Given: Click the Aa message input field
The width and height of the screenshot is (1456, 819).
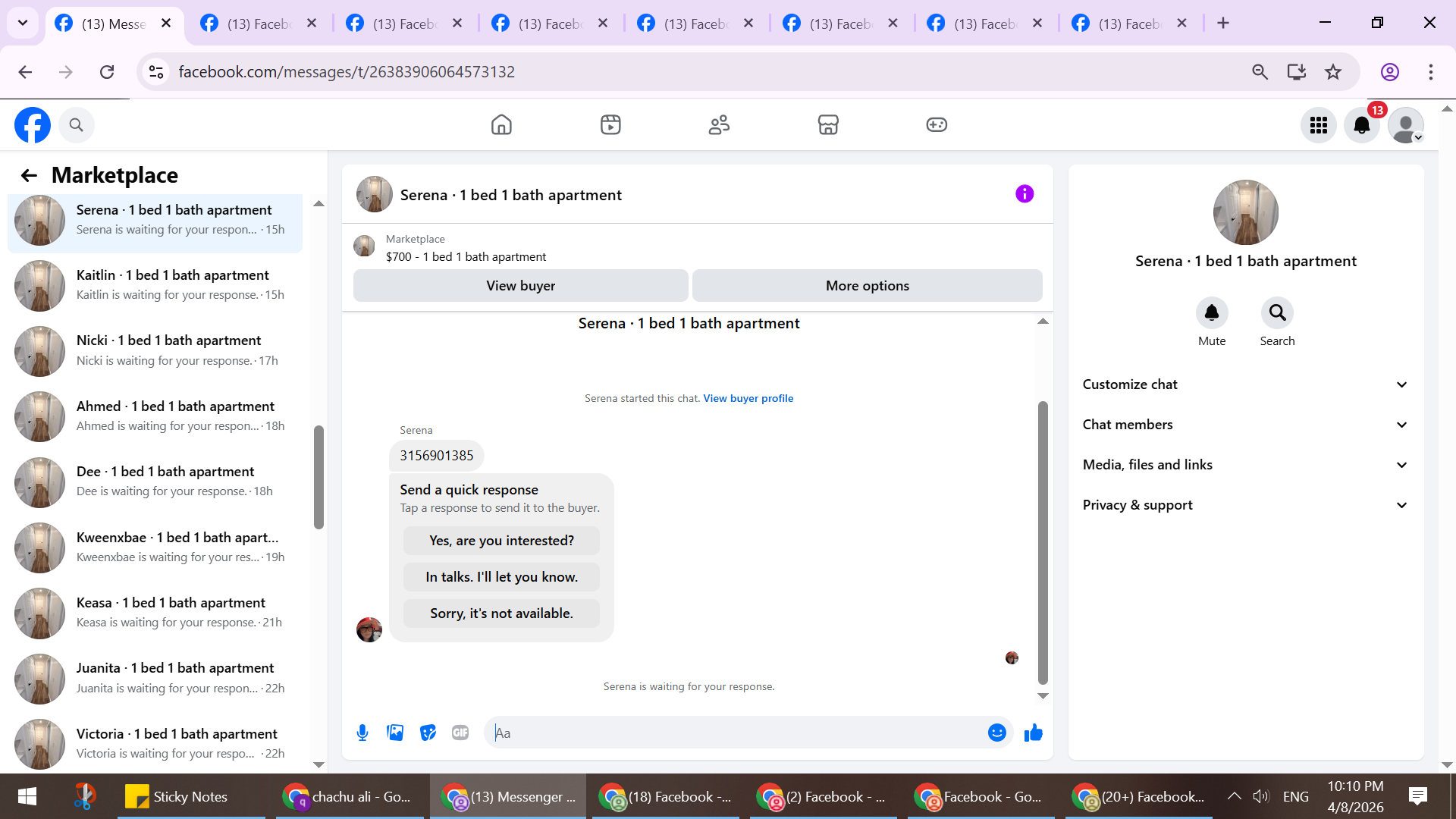Looking at the screenshot, I should tap(736, 733).
